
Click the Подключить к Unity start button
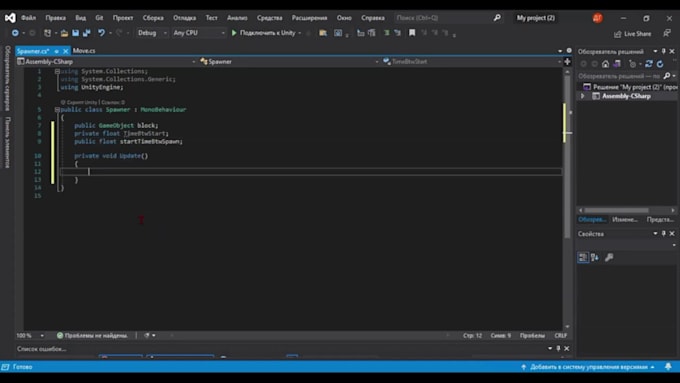[x=263, y=33]
